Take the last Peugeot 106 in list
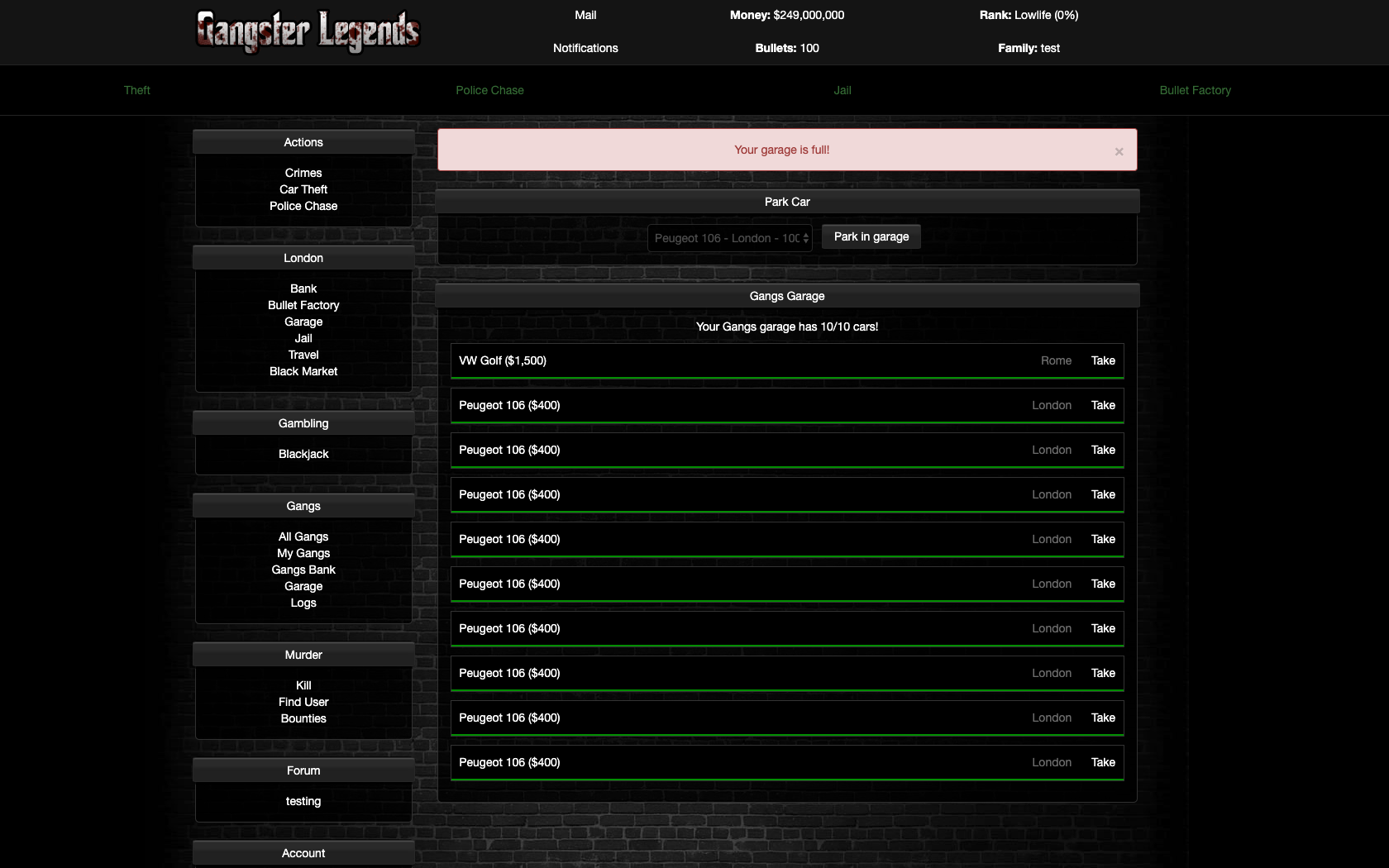1389x868 pixels. pos(1102,762)
